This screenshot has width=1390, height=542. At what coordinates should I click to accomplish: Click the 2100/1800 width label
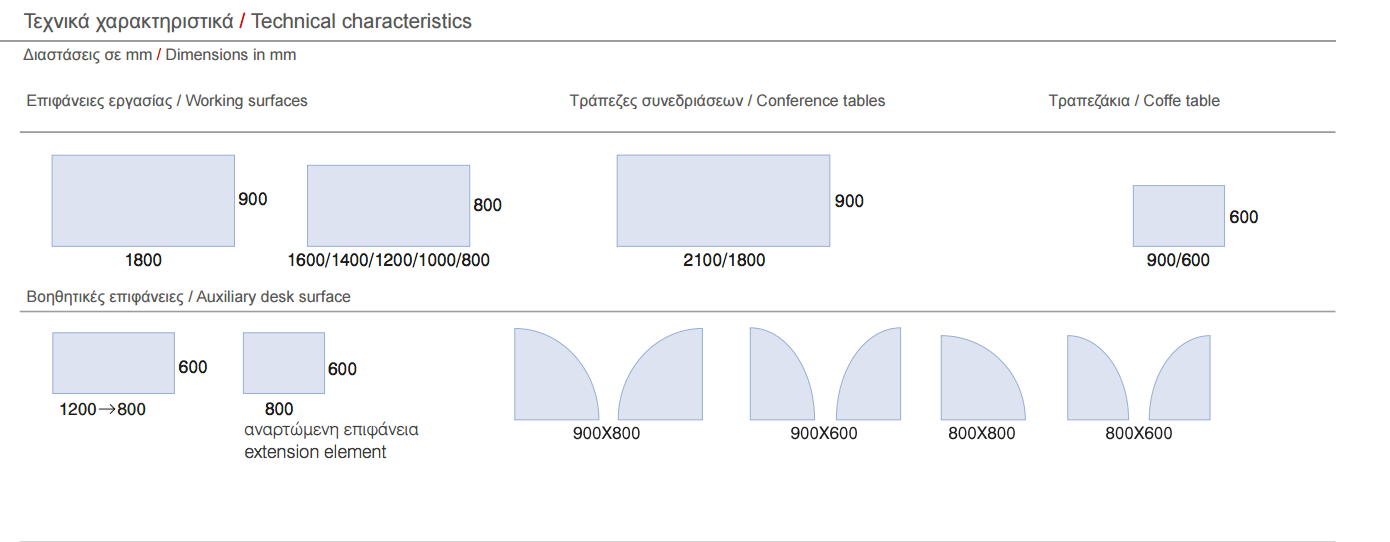(x=724, y=260)
